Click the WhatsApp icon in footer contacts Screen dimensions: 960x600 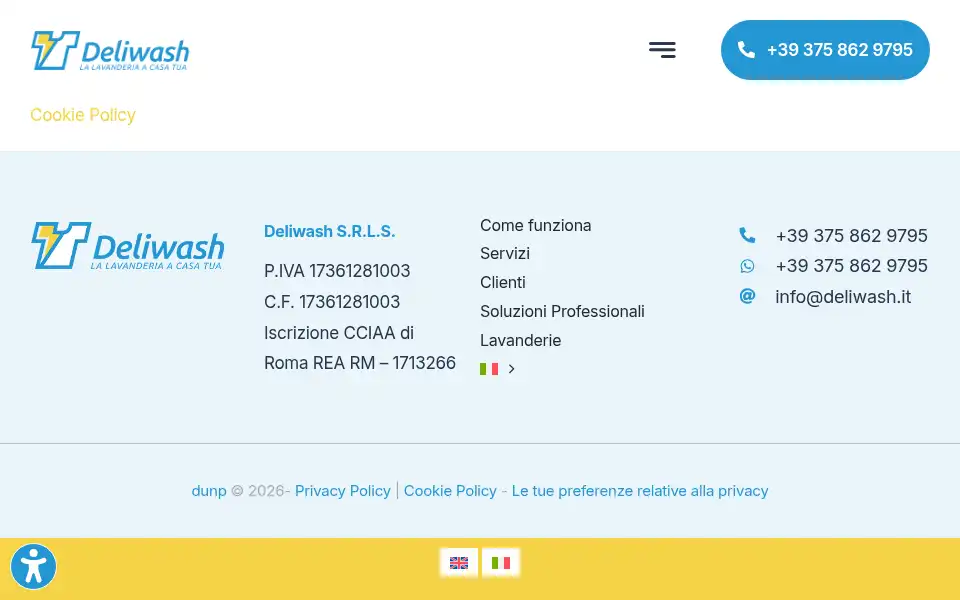point(747,266)
